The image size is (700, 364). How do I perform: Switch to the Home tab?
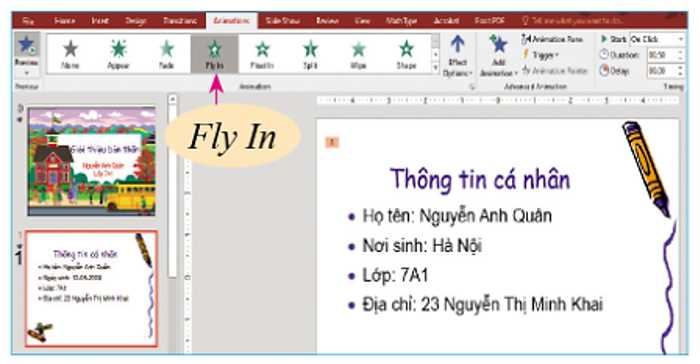(64, 21)
